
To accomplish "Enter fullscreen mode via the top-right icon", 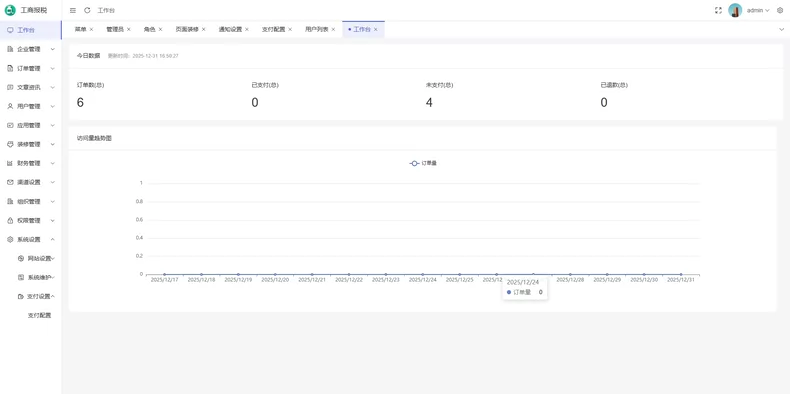I will pyautogui.click(x=718, y=10).
